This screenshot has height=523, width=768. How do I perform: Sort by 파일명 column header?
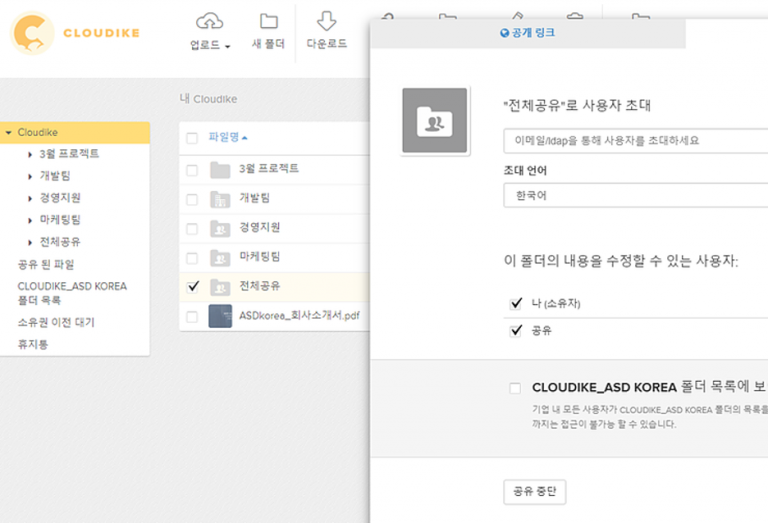coord(224,137)
